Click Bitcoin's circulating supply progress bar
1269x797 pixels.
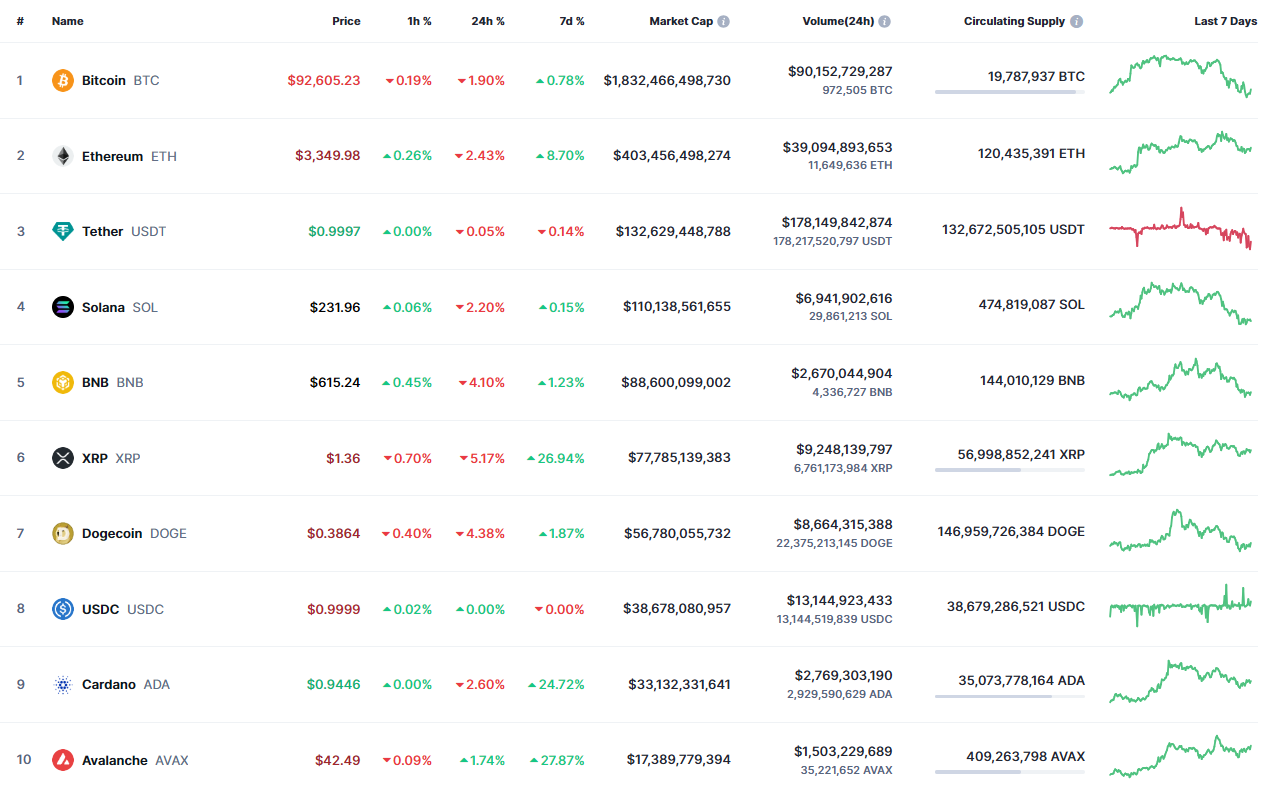point(1010,92)
